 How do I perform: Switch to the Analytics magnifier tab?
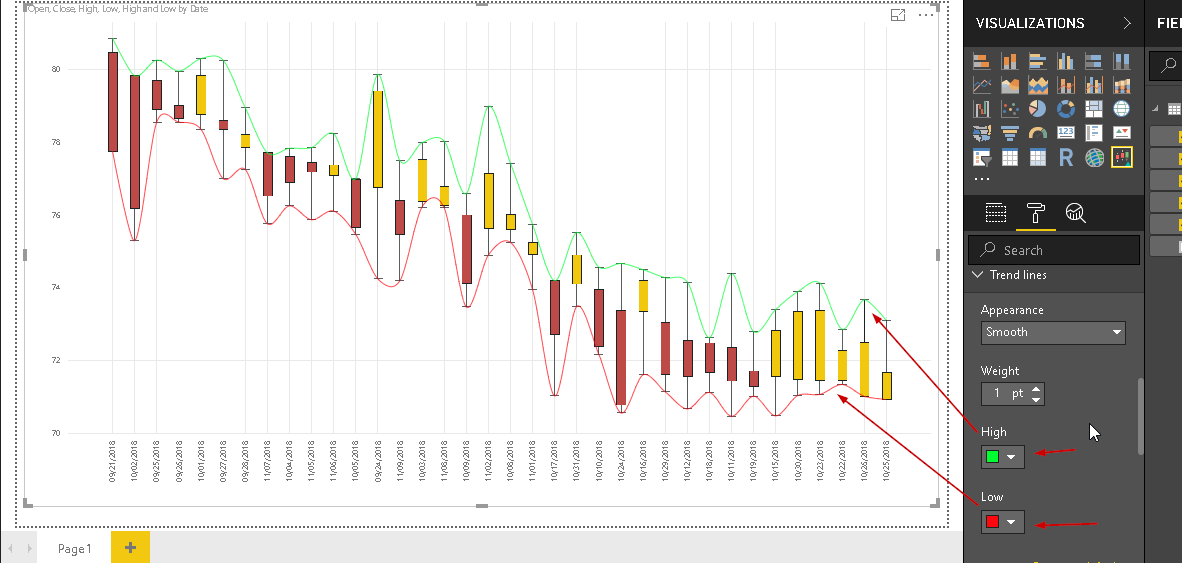click(x=1076, y=213)
